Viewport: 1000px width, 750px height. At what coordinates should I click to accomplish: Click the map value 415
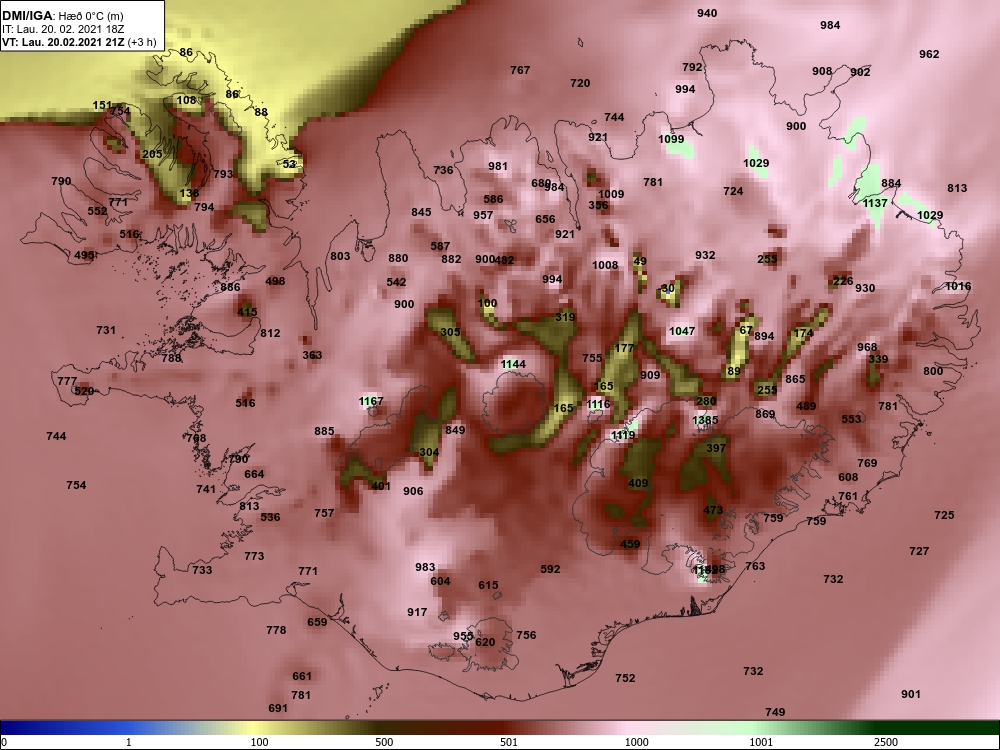[247, 312]
